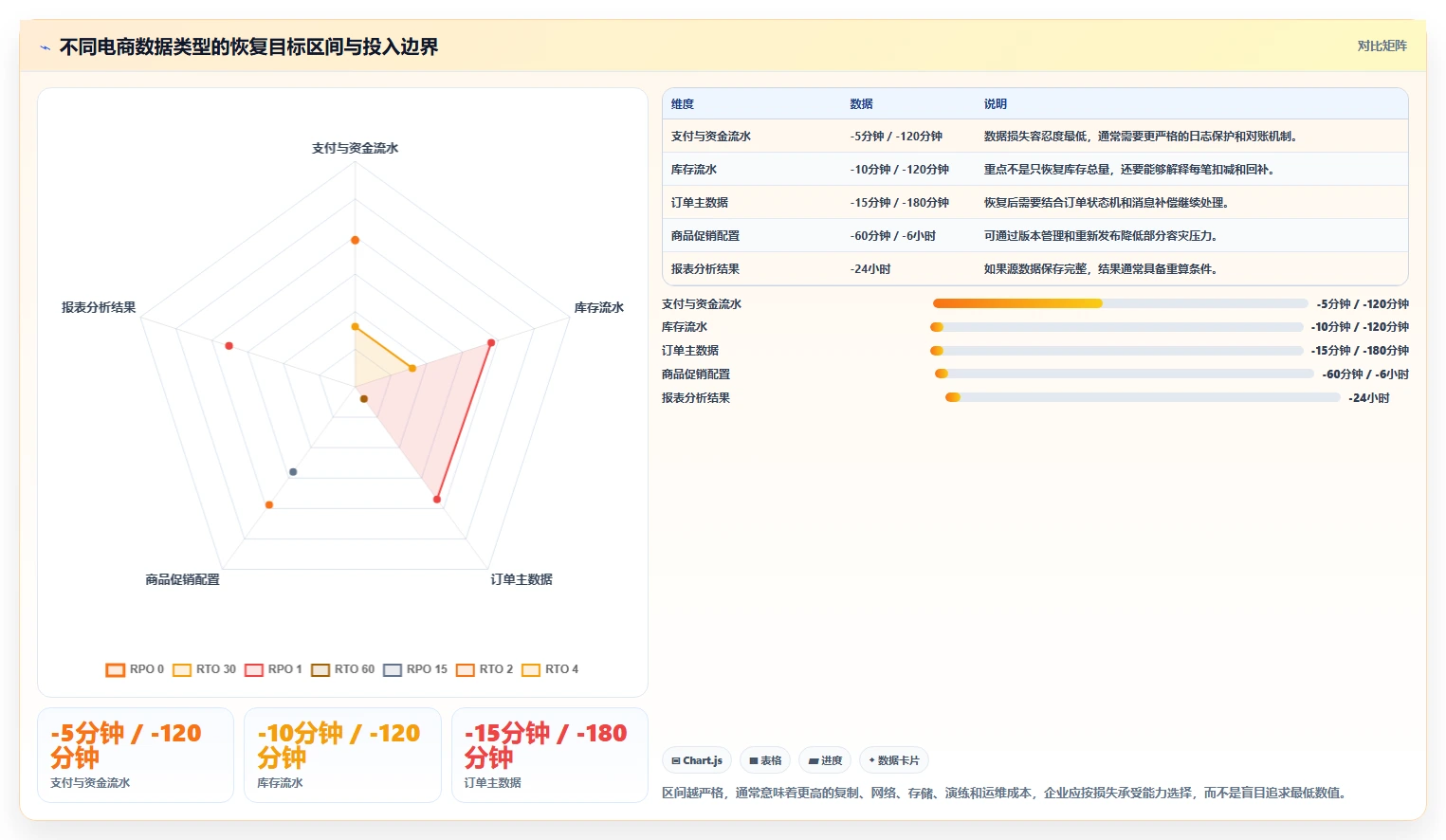Open the -5分钟 / -120分钟 data card
The height and width of the screenshot is (840, 1446).
pos(136,755)
